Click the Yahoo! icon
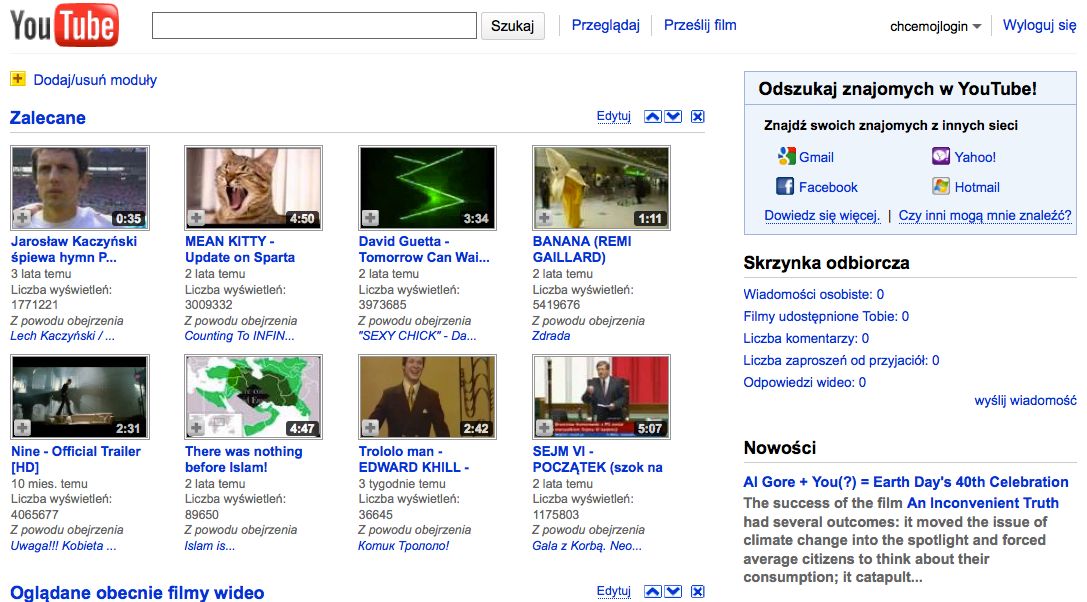1087x602 pixels. point(941,156)
